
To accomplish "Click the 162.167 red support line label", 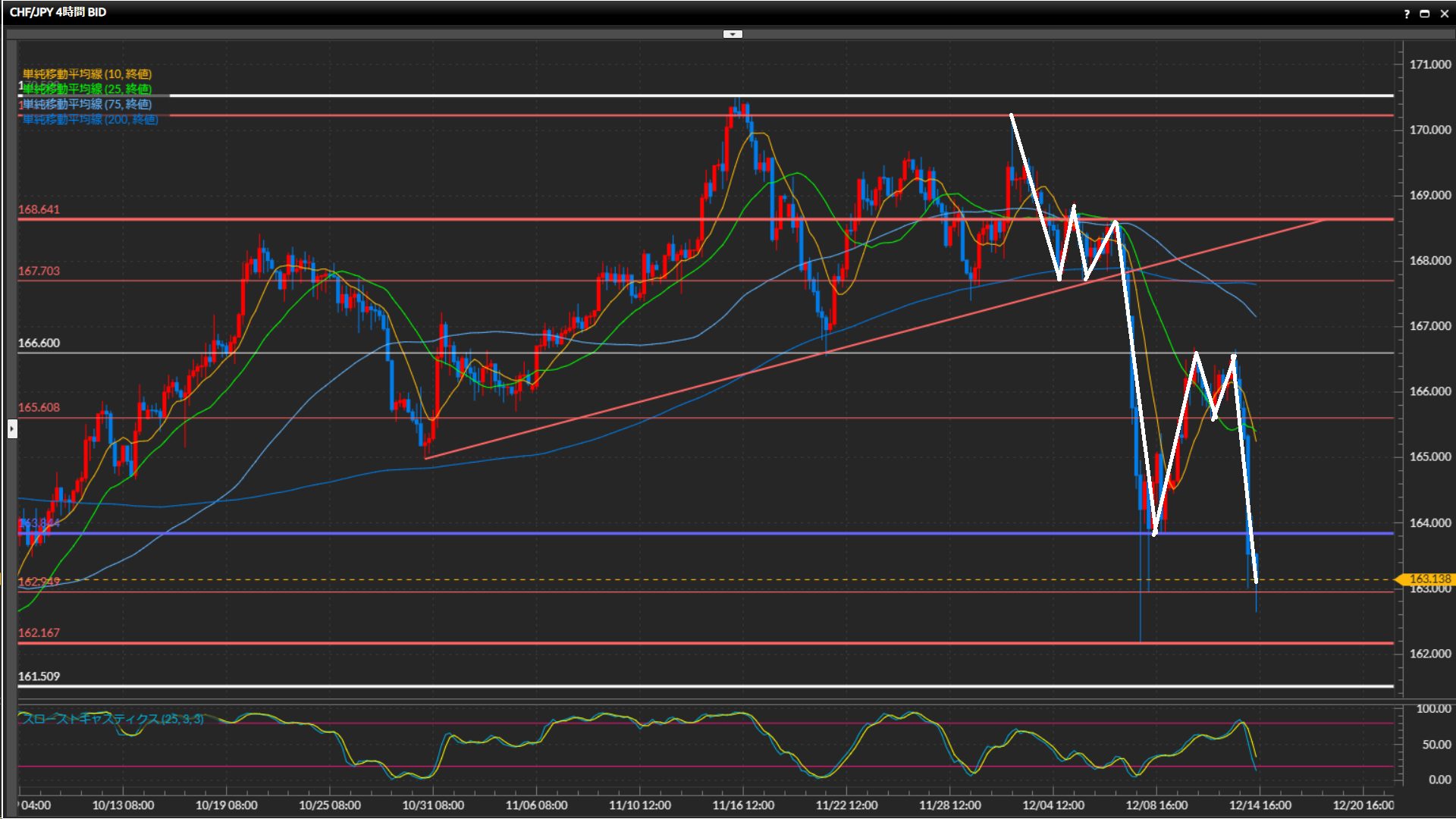I will click(x=39, y=632).
